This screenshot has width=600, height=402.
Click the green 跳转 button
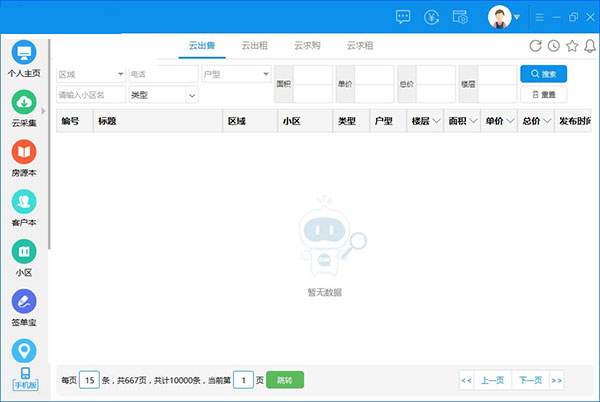pos(285,380)
